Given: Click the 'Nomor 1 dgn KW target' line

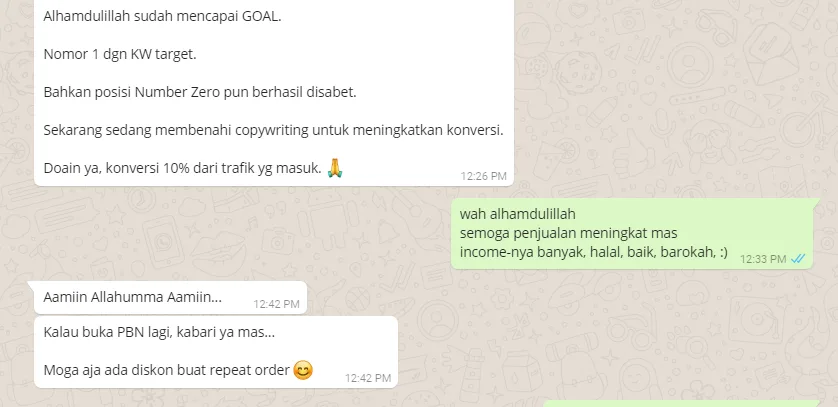Looking at the screenshot, I should point(120,54).
